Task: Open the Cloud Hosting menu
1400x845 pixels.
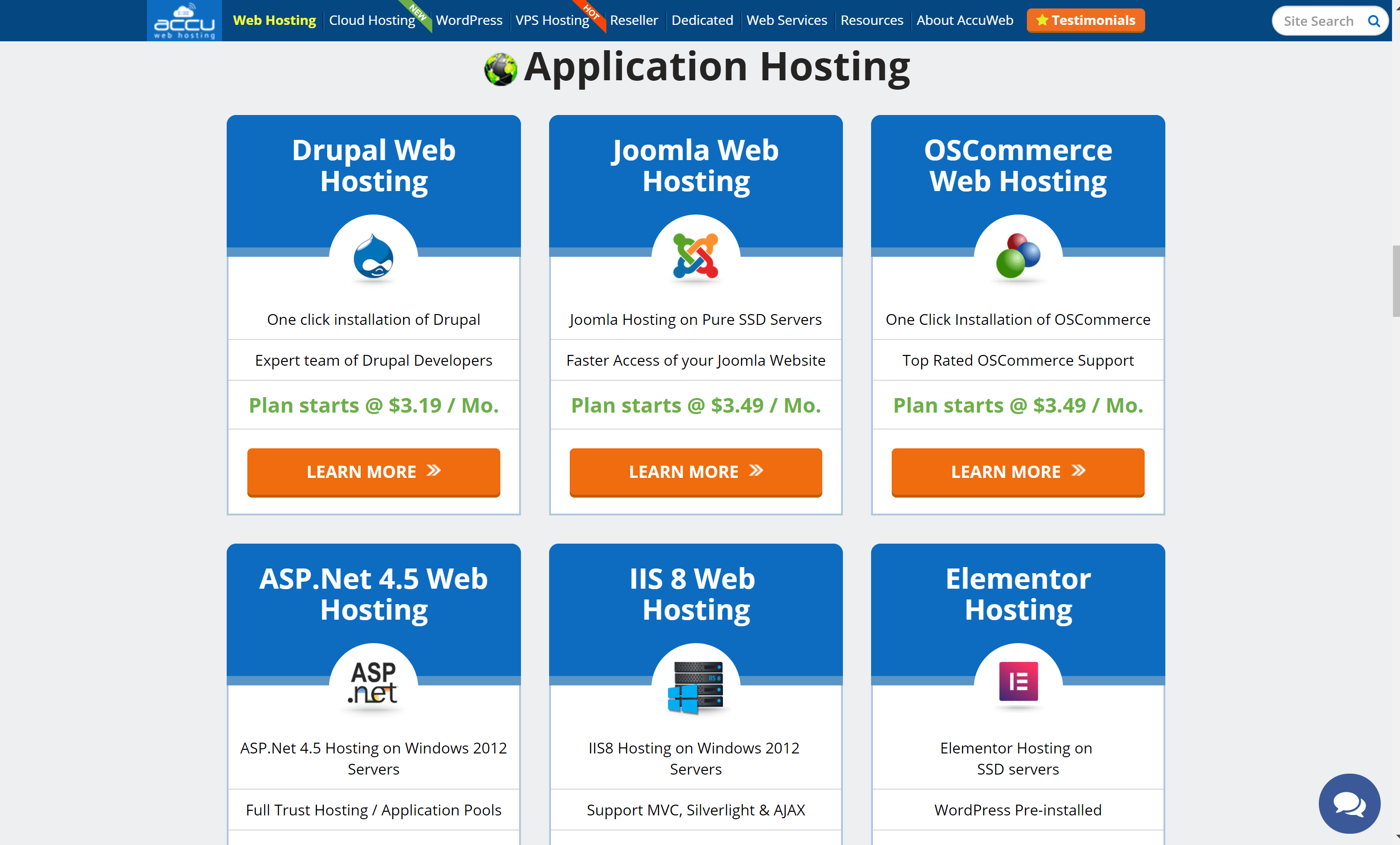Action: [x=372, y=21]
